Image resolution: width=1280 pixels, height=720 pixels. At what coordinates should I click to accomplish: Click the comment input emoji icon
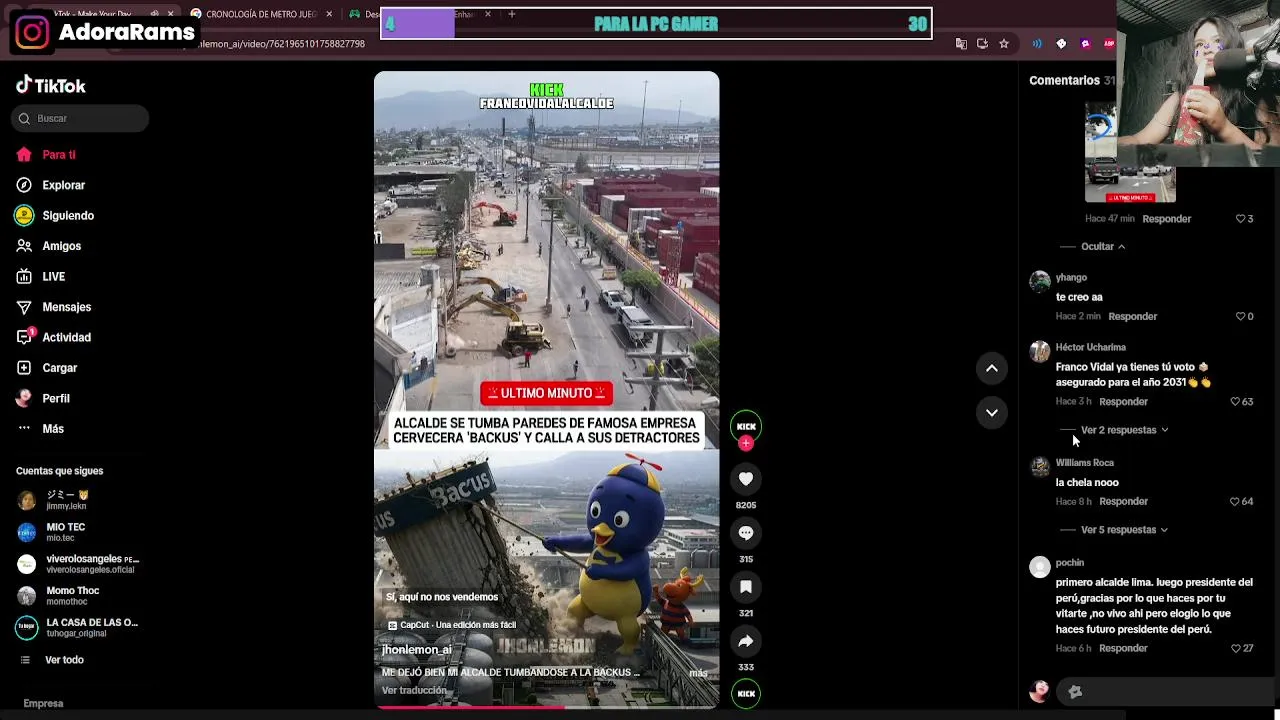click(1075, 692)
